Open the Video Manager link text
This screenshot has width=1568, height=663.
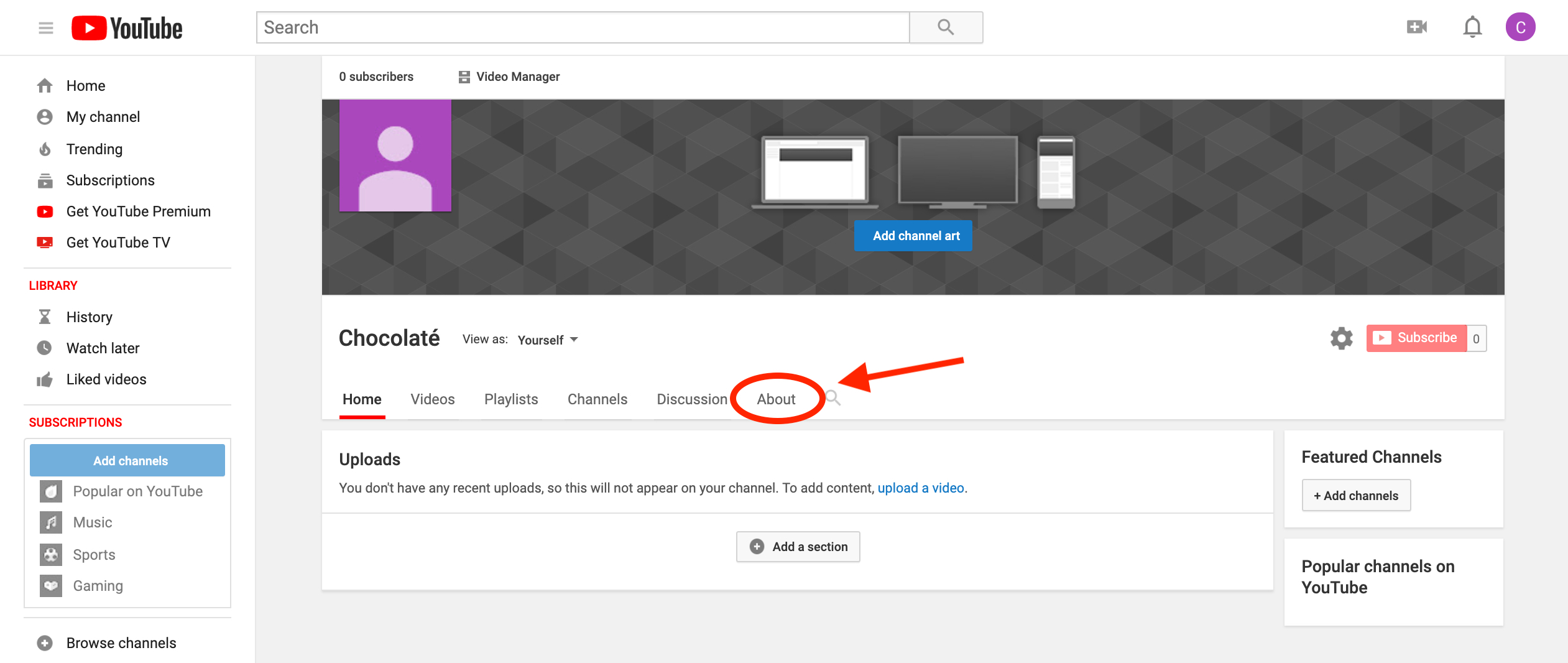click(518, 76)
